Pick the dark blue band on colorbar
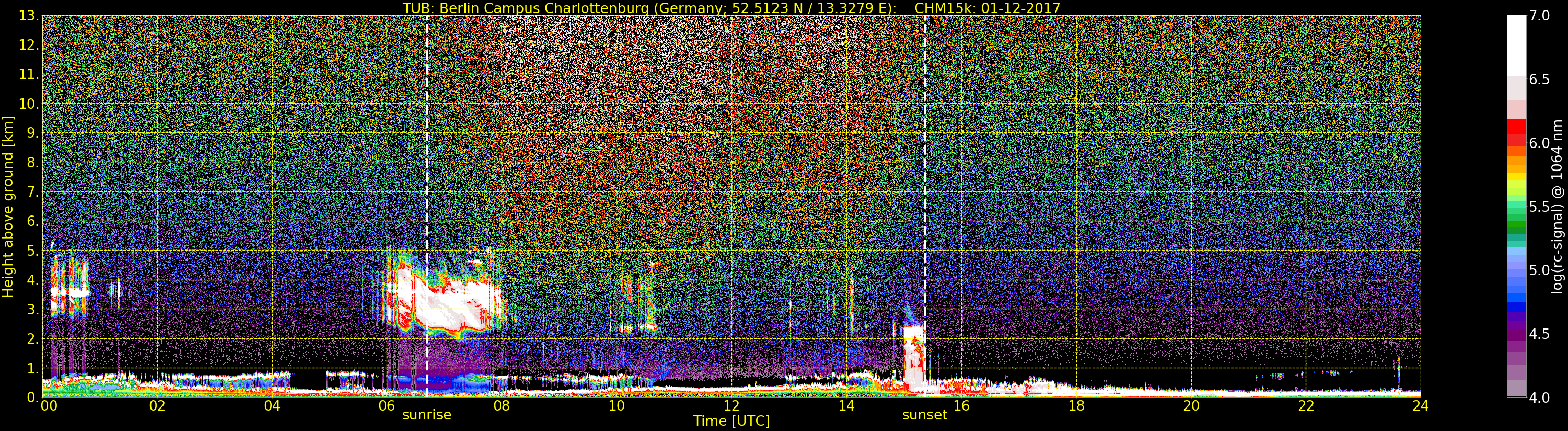 [x=1516, y=308]
